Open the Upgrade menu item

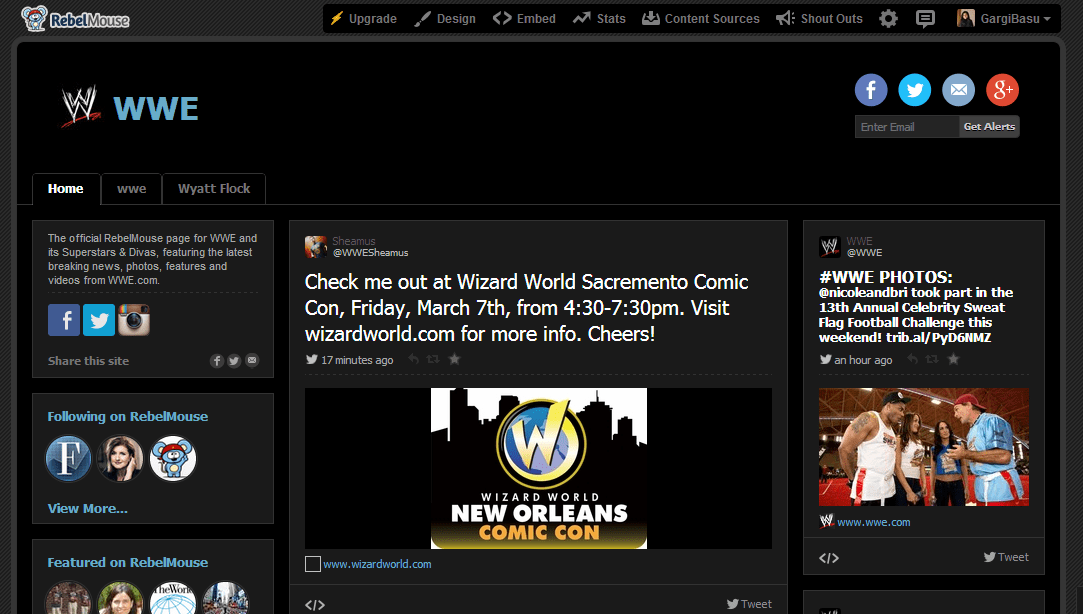[x=363, y=19]
